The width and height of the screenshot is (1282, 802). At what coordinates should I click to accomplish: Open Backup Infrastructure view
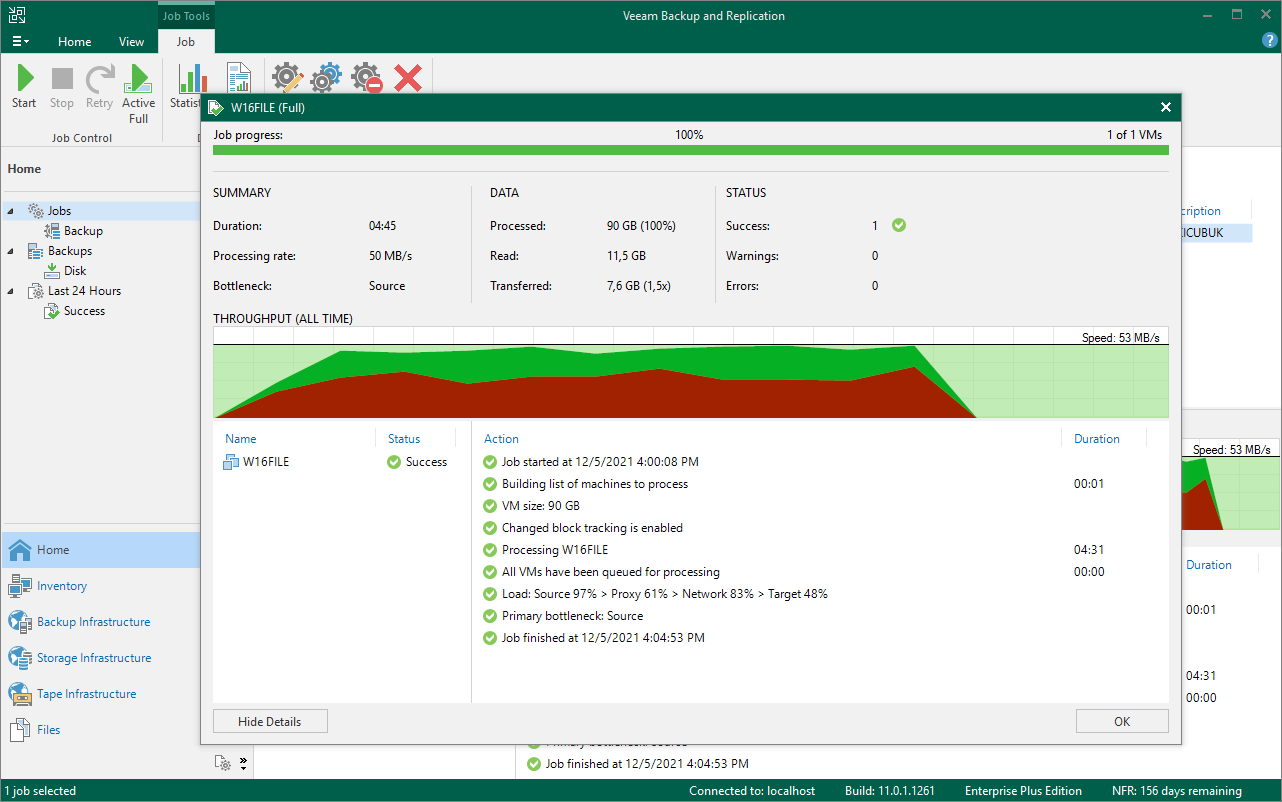93,622
